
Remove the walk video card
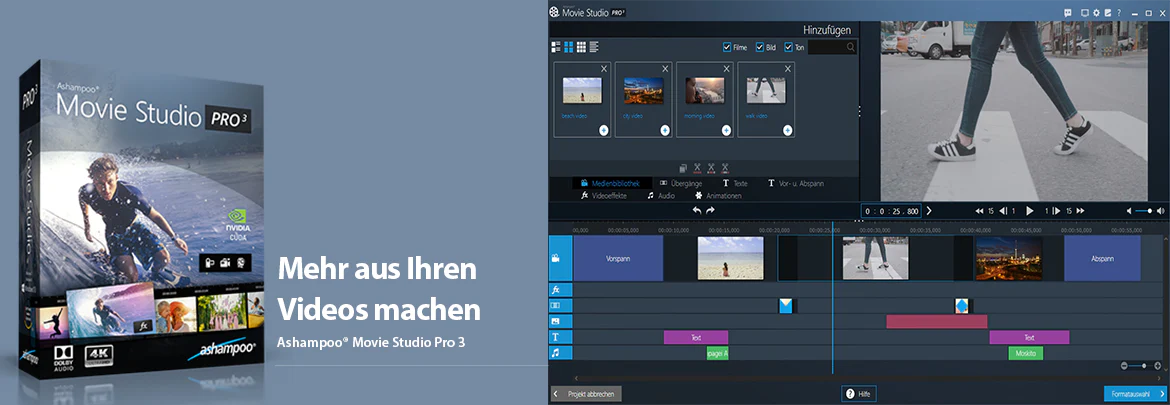787,69
